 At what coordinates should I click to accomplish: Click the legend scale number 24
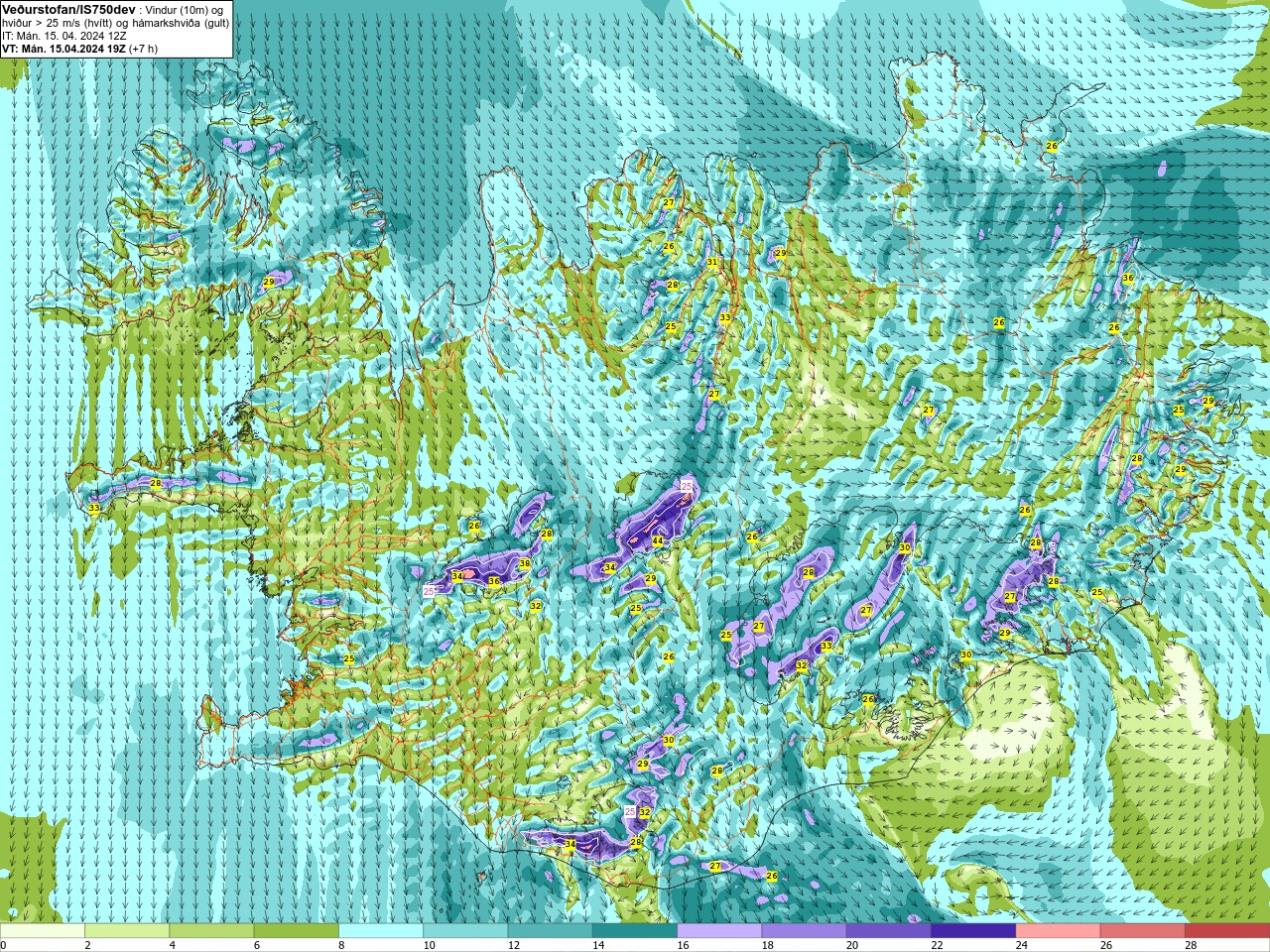(1022, 945)
